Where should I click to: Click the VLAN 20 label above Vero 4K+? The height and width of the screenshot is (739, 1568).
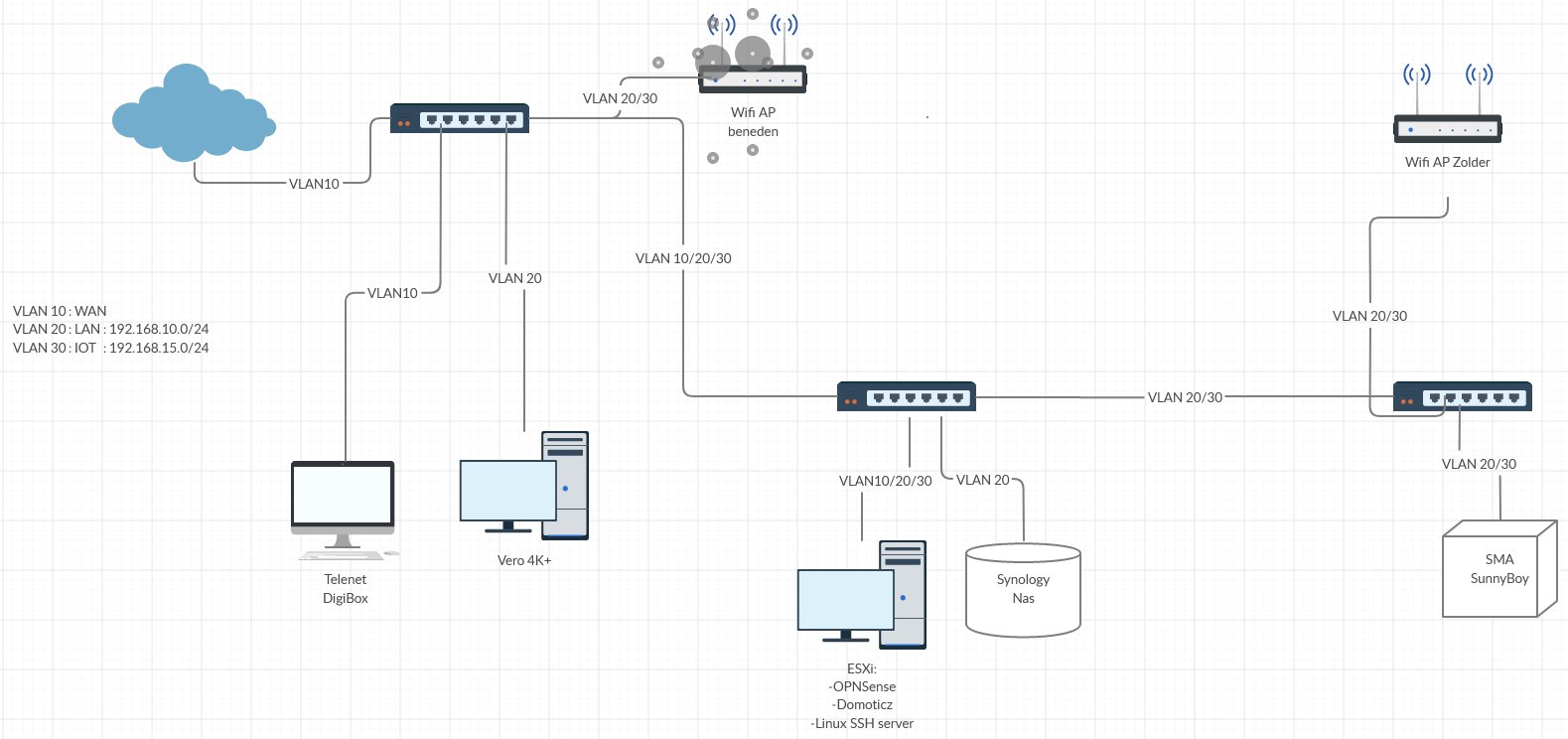[x=514, y=278]
